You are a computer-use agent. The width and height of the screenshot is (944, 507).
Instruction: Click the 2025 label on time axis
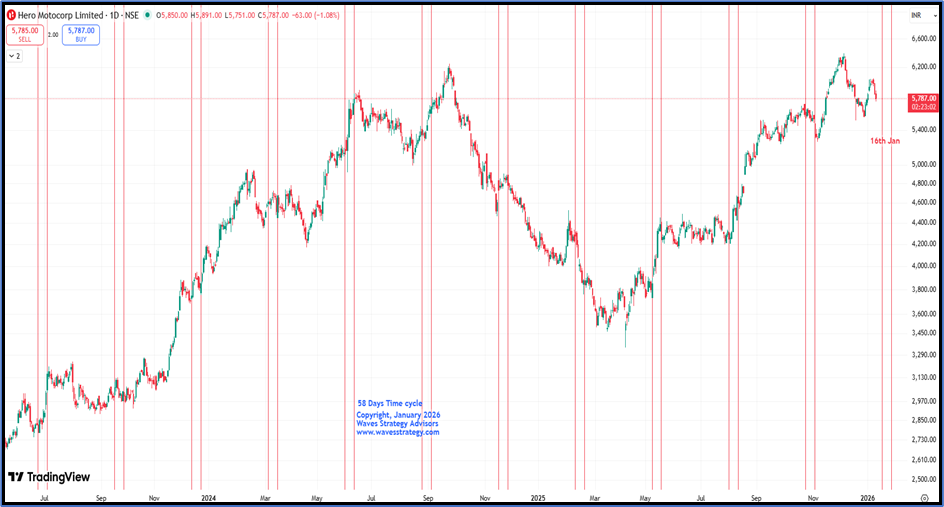538,498
